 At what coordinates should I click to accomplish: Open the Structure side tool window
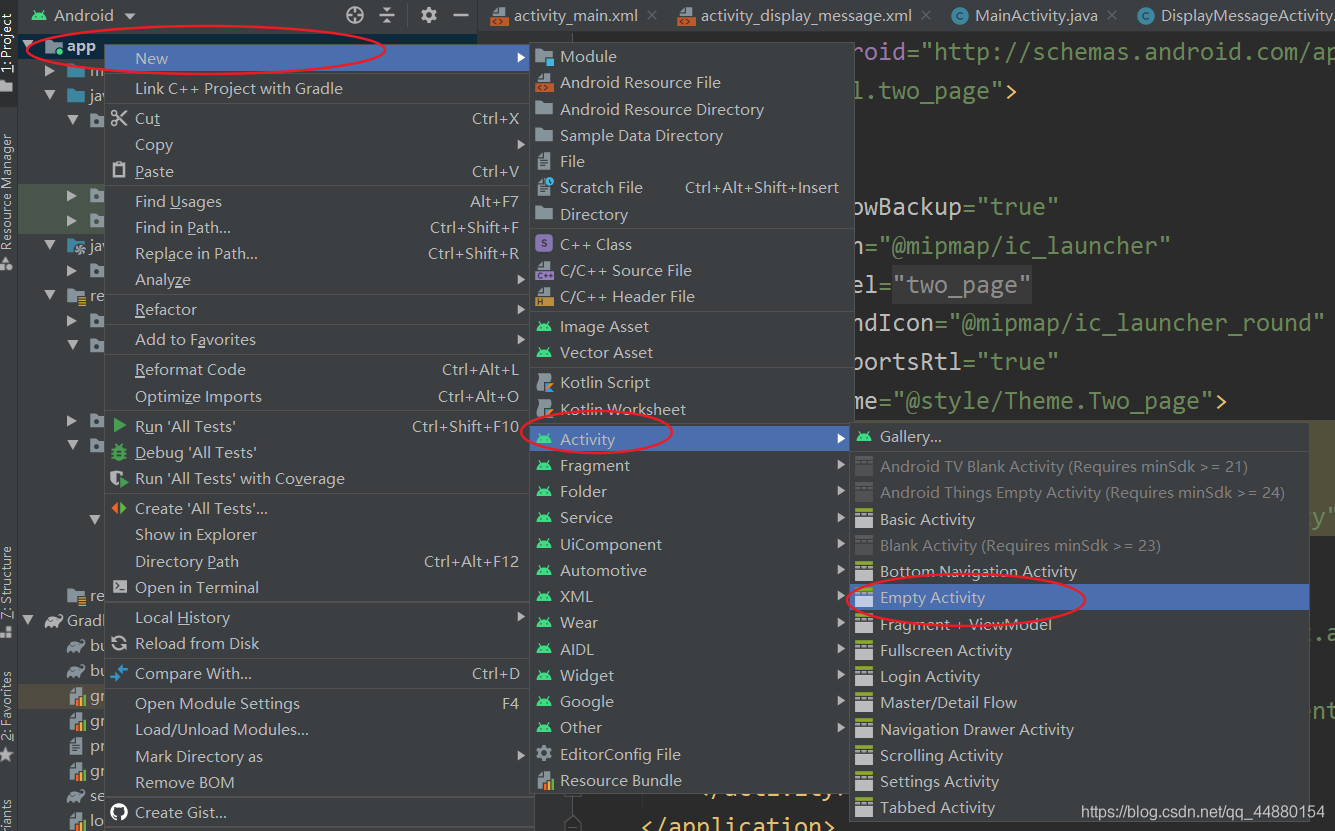pyautogui.click(x=7, y=592)
